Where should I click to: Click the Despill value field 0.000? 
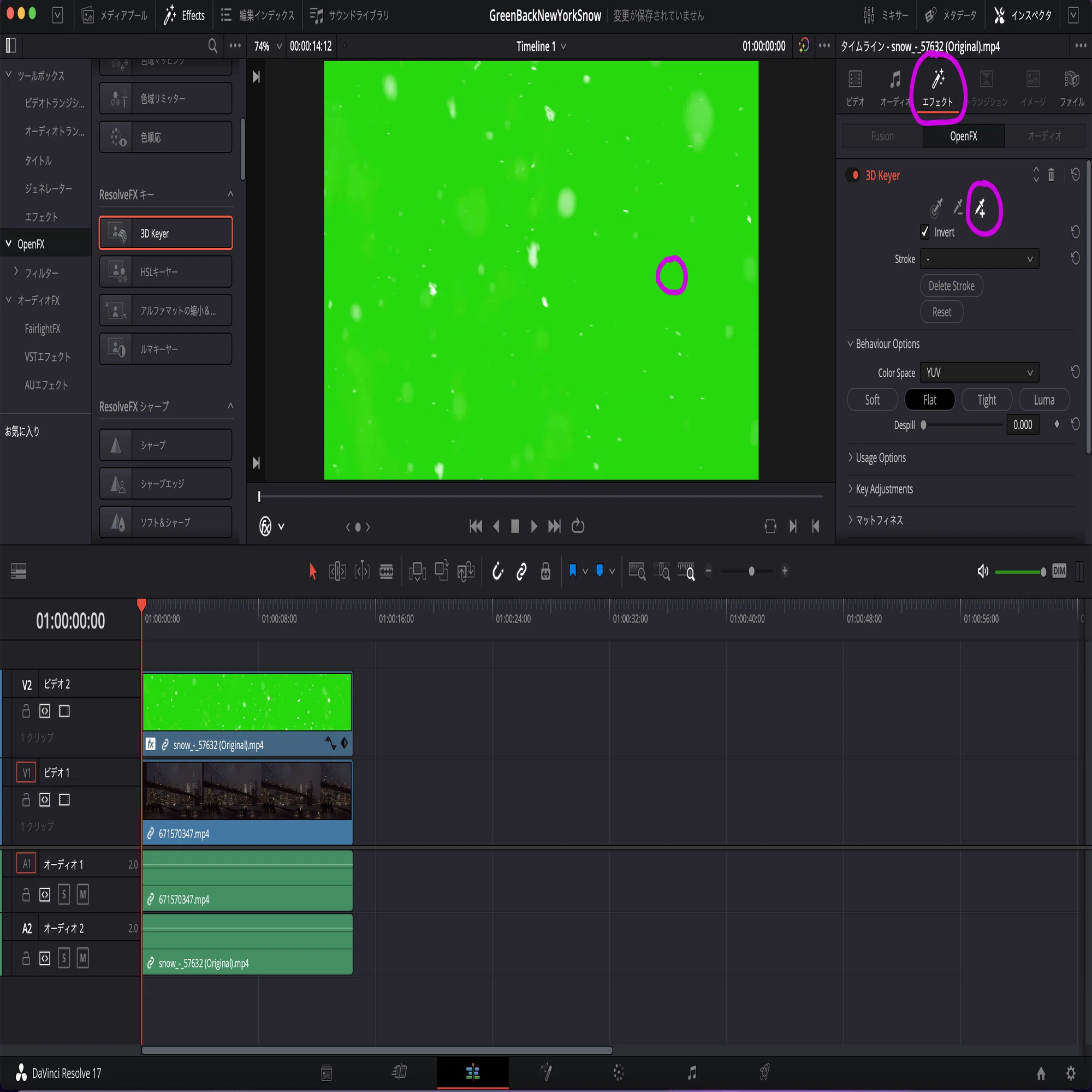pyautogui.click(x=1023, y=425)
